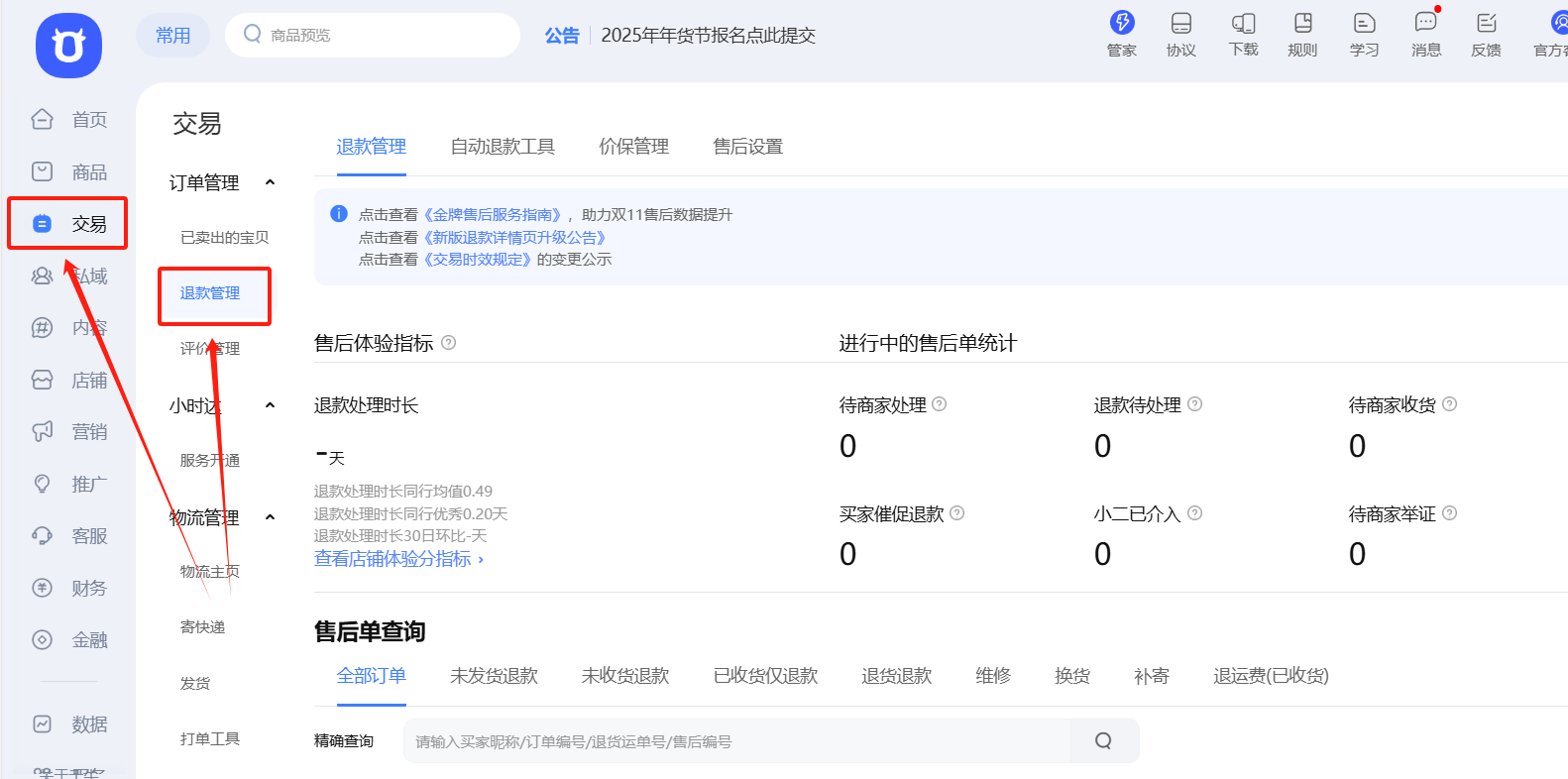The width and height of the screenshot is (1568, 779).
Task: Open the 反馈 feedback icon
Action: pos(1486,34)
